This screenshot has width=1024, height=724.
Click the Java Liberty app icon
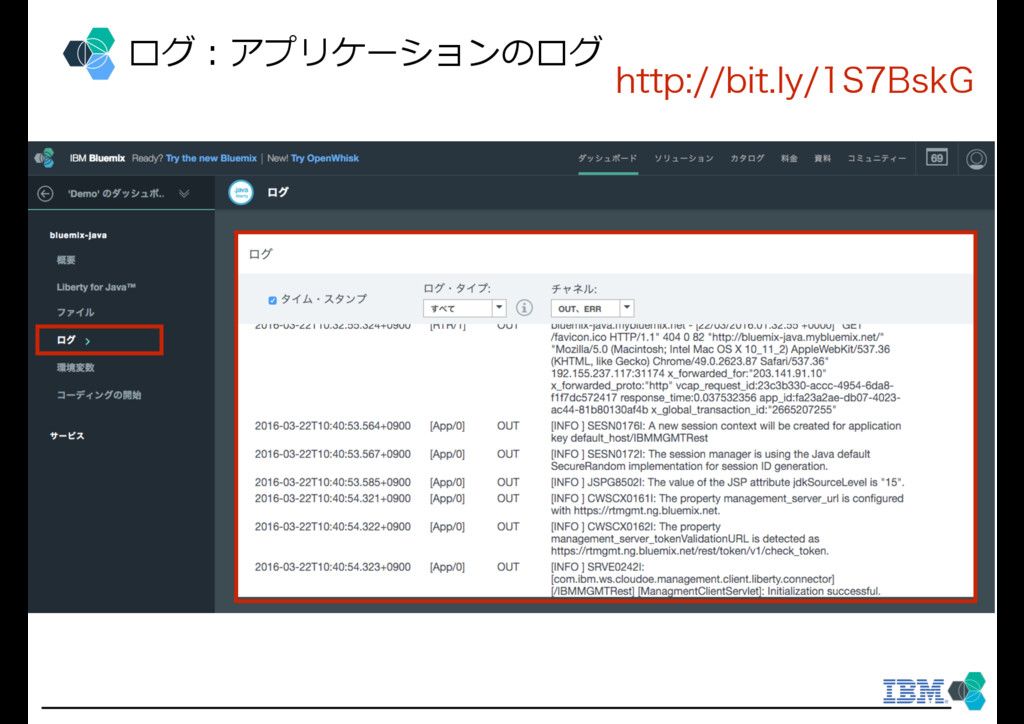(241, 193)
